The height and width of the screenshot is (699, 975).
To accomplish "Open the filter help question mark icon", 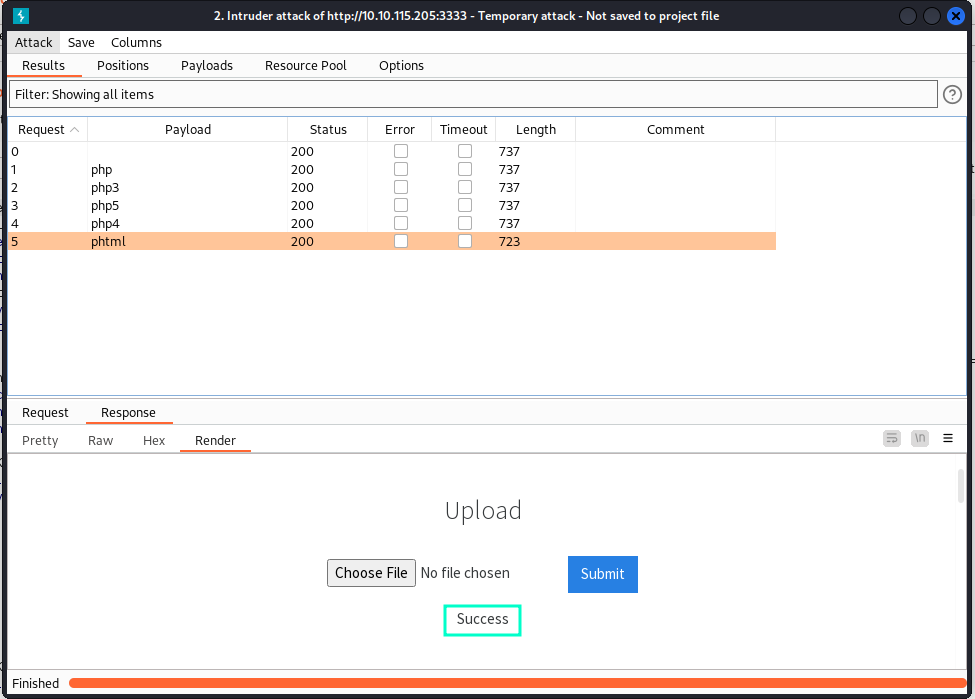I will point(952,95).
